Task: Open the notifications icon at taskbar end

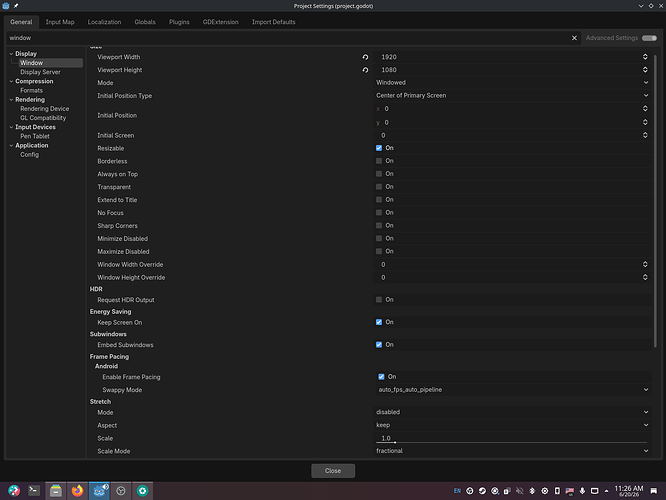Action: pyautogui.click(x=654, y=491)
